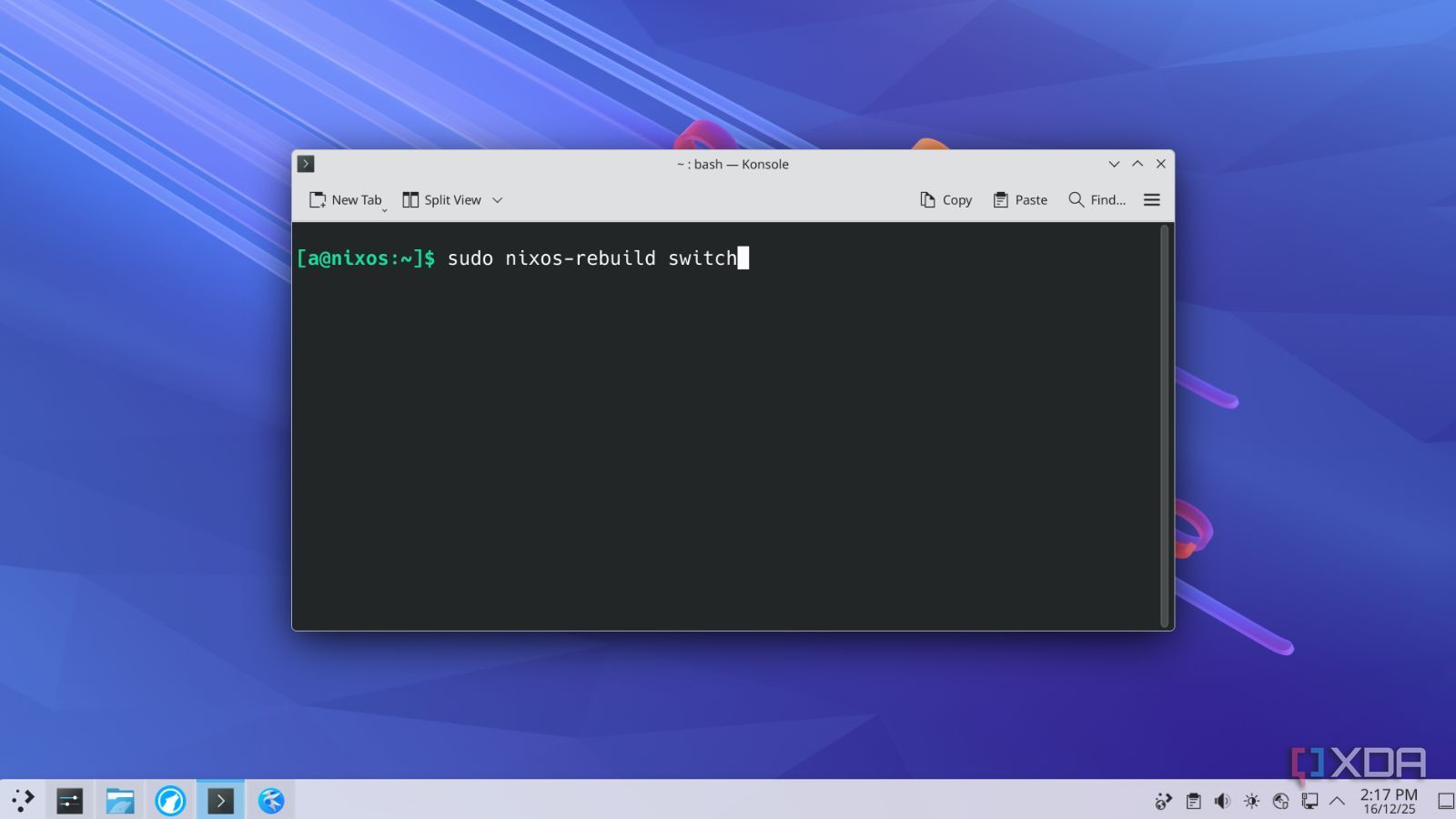The width and height of the screenshot is (1456, 819).
Task: Open the network globe tray icon
Action: coord(1163,801)
